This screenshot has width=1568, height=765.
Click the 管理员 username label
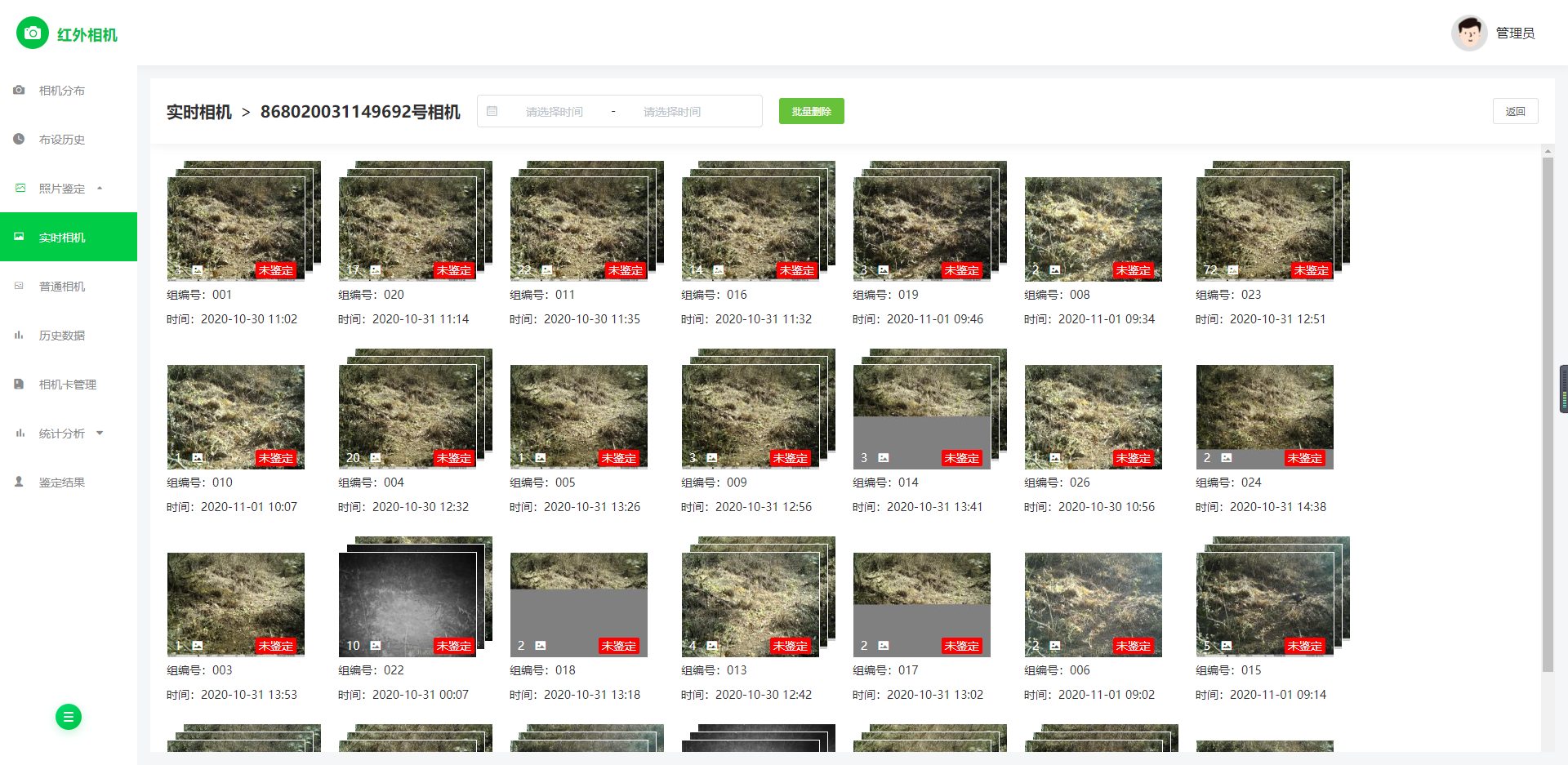[x=1516, y=33]
